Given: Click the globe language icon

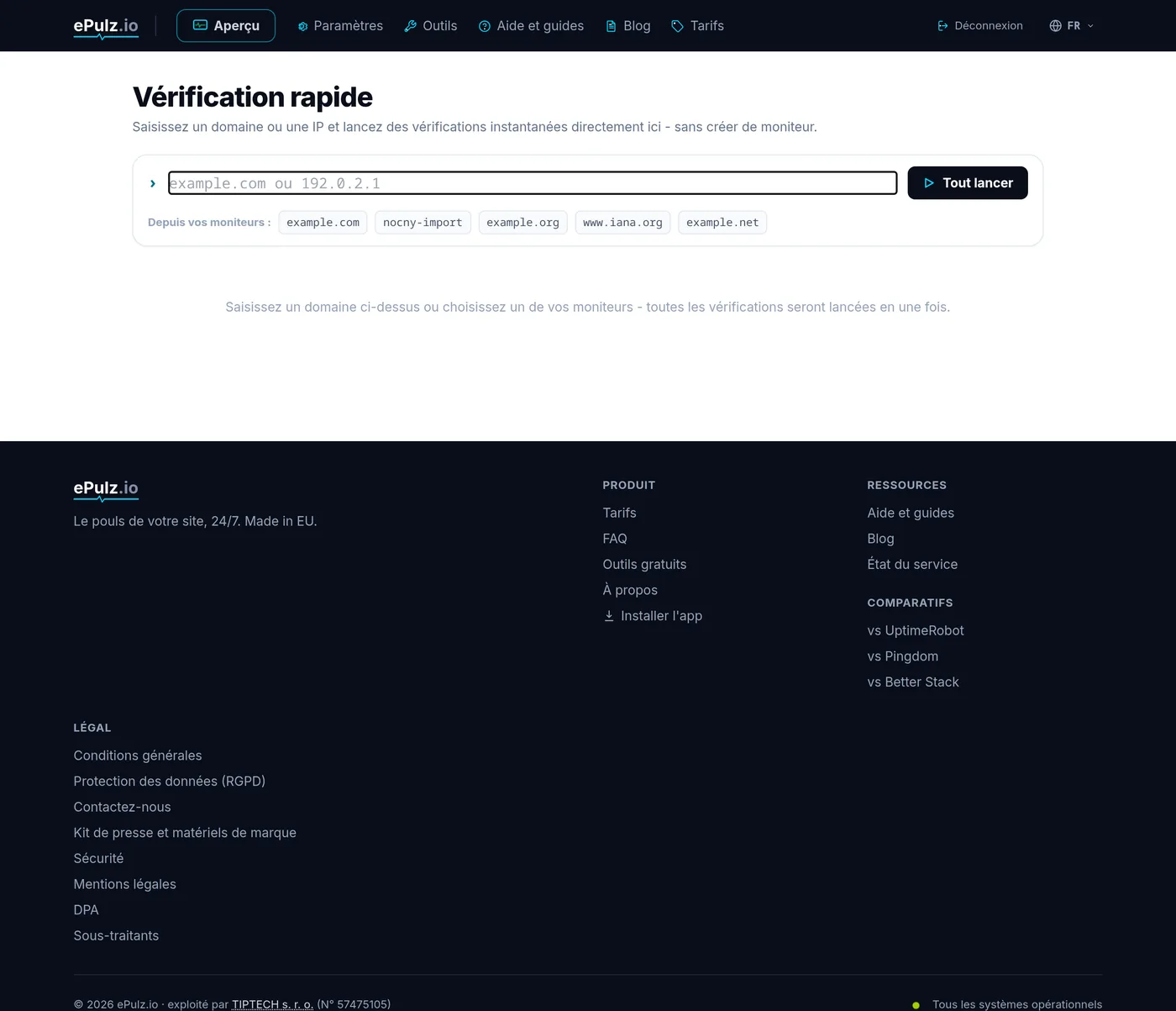Looking at the screenshot, I should coord(1056,26).
